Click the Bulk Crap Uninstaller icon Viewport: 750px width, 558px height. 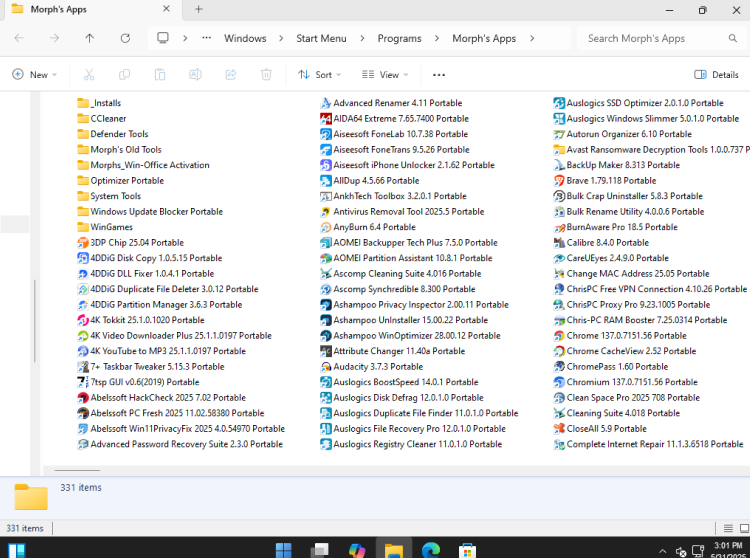(559, 196)
